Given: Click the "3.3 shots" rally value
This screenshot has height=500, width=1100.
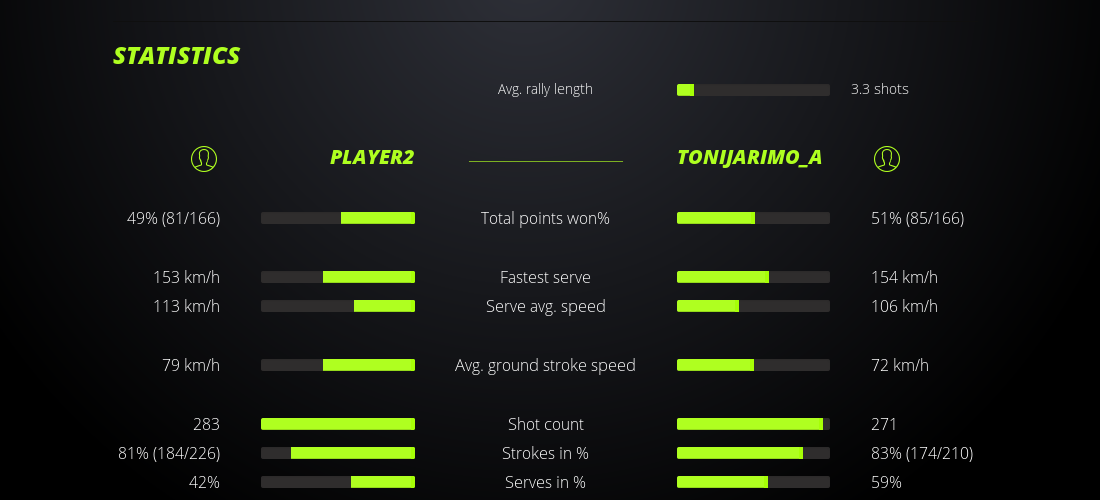Looking at the screenshot, I should (879, 89).
